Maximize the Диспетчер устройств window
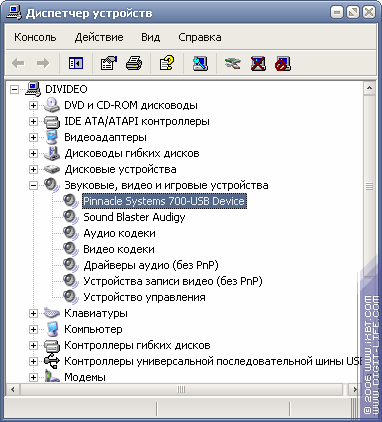Image resolution: width=382 pixels, height=422 pixels. tap(353, 13)
